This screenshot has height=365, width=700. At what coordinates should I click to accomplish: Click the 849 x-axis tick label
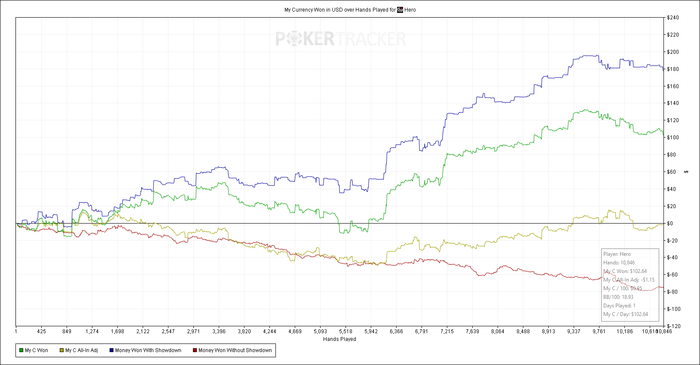[67, 332]
